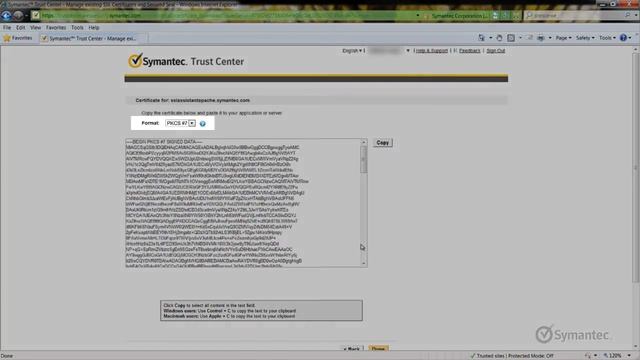Click the browser Back arrow button
Image resolution: width=640 pixels, height=360 pixels.
(6, 16)
